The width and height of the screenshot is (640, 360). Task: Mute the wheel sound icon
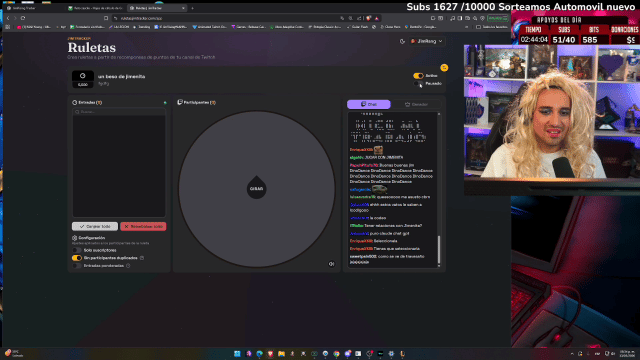(331, 264)
